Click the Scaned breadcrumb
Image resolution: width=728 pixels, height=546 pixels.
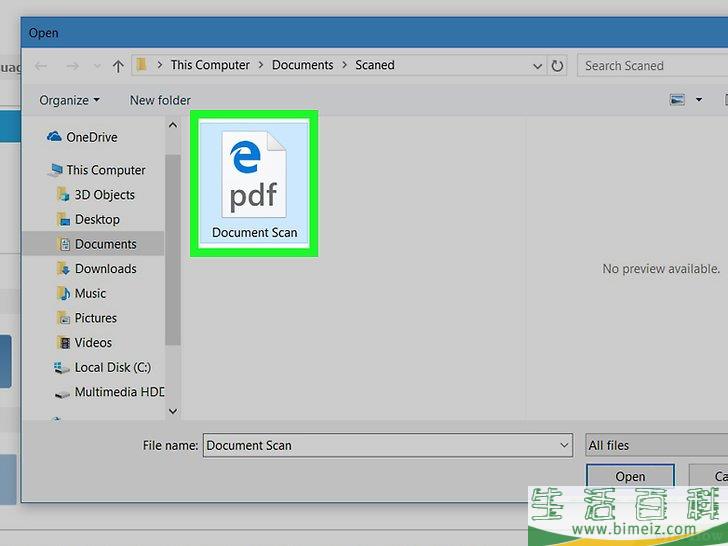(375, 65)
